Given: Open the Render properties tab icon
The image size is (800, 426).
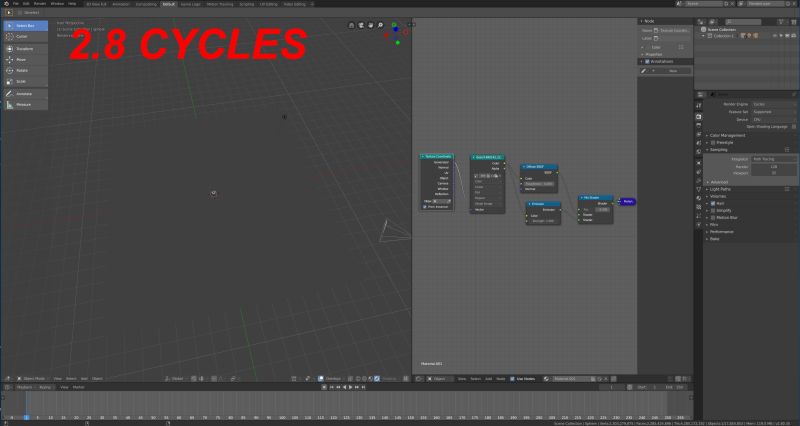Looking at the screenshot, I should (x=698, y=116).
